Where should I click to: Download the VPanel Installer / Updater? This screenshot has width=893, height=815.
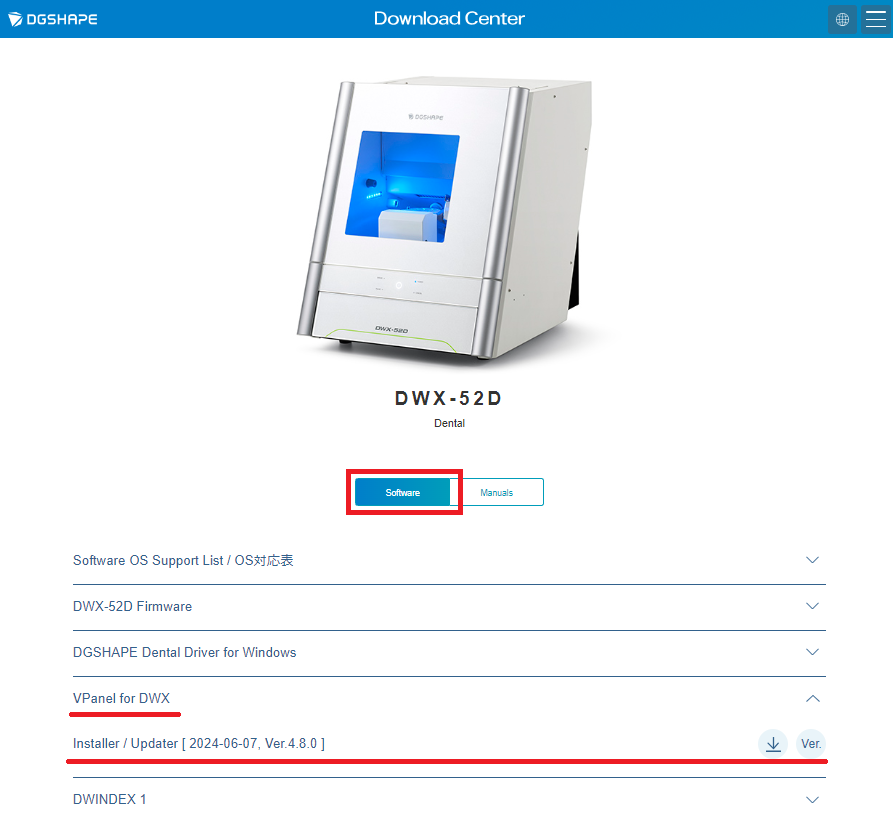[773, 744]
